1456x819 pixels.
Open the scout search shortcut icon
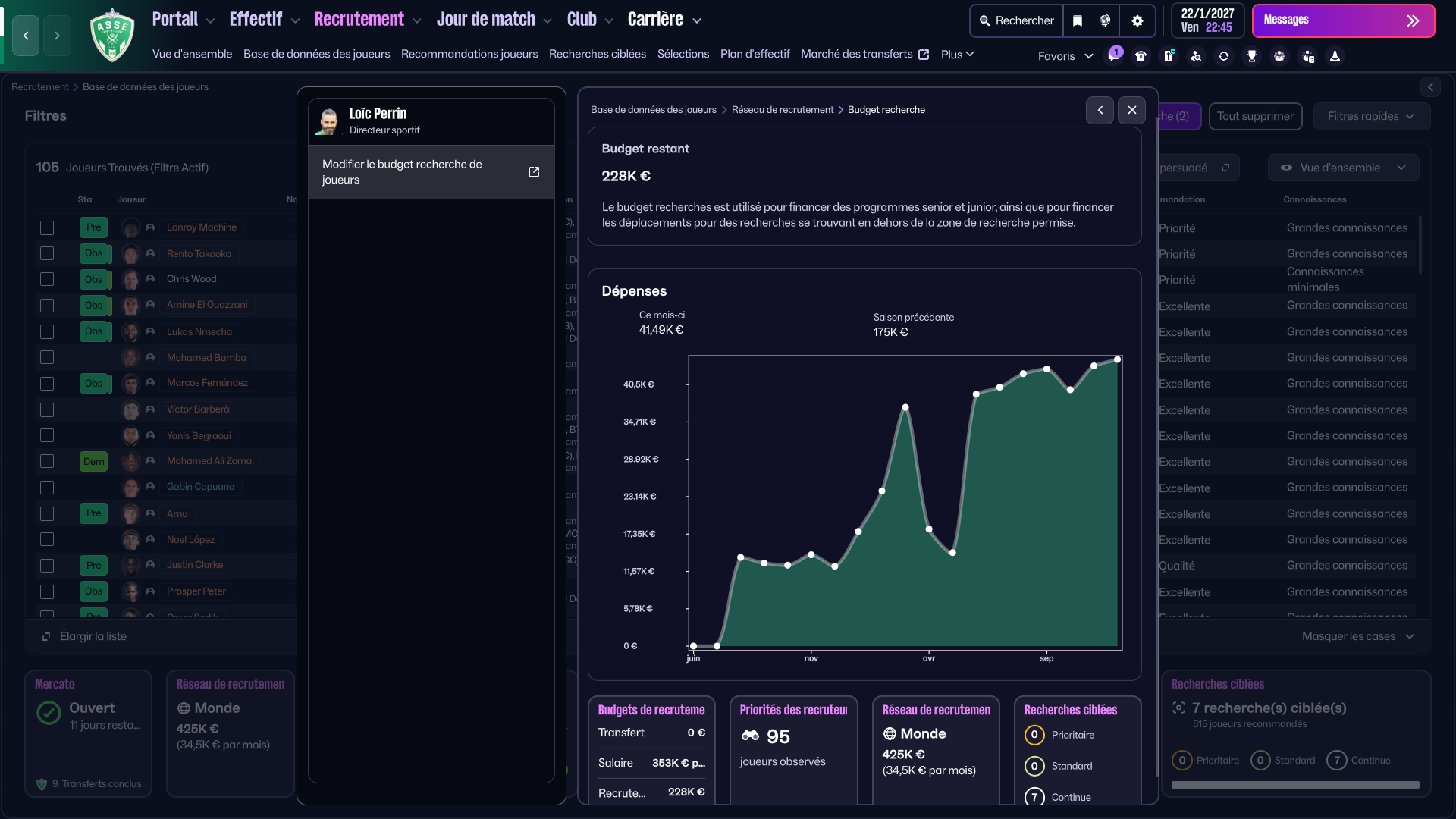pos(1196,56)
